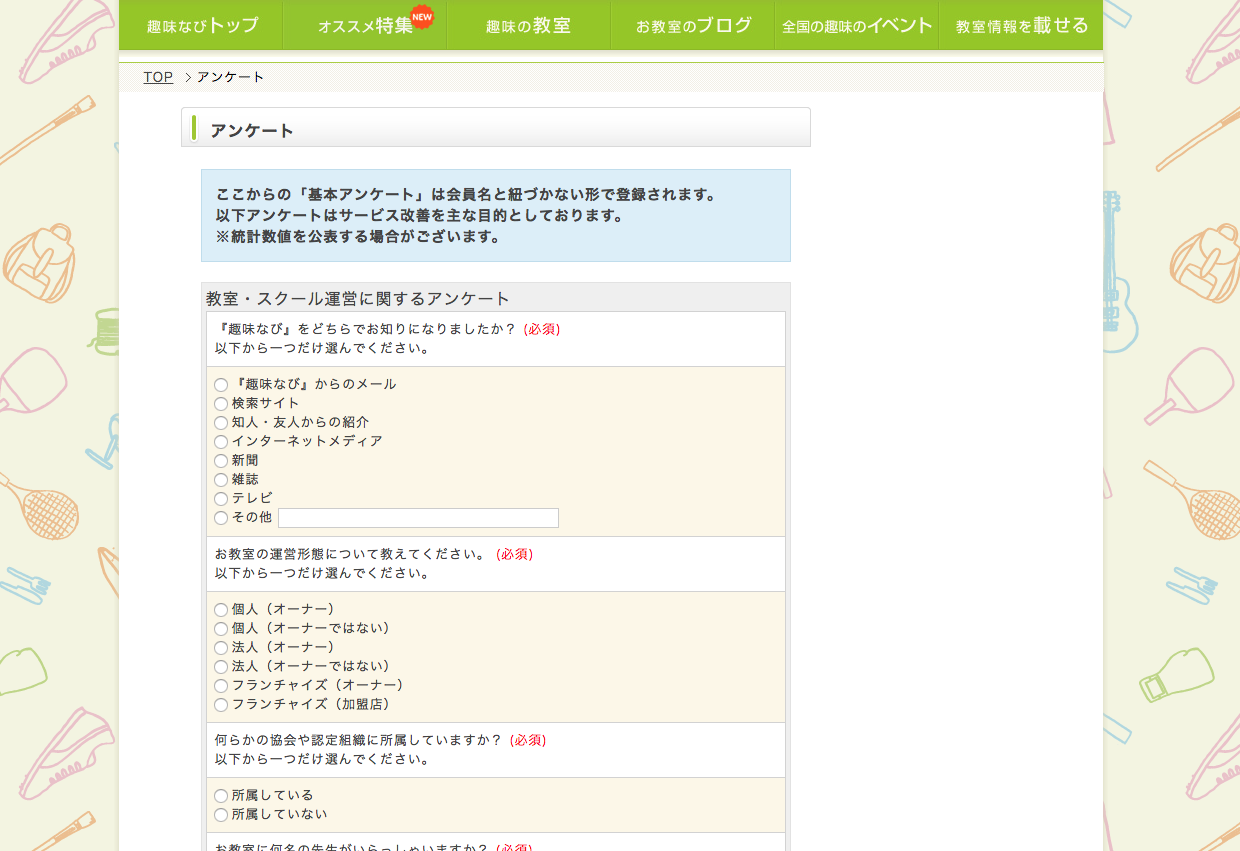The width and height of the screenshot is (1240, 851).
Task: Open the オススメ特集 navigation tab
Action: pyautogui.click(x=365, y=25)
